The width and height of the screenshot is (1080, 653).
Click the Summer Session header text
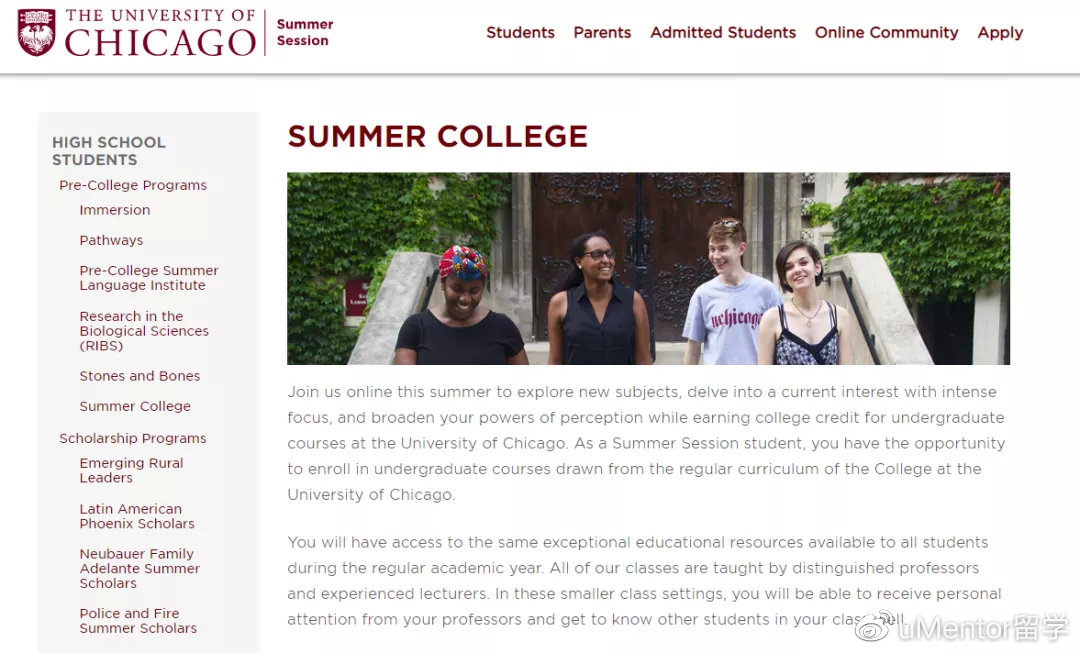point(304,32)
